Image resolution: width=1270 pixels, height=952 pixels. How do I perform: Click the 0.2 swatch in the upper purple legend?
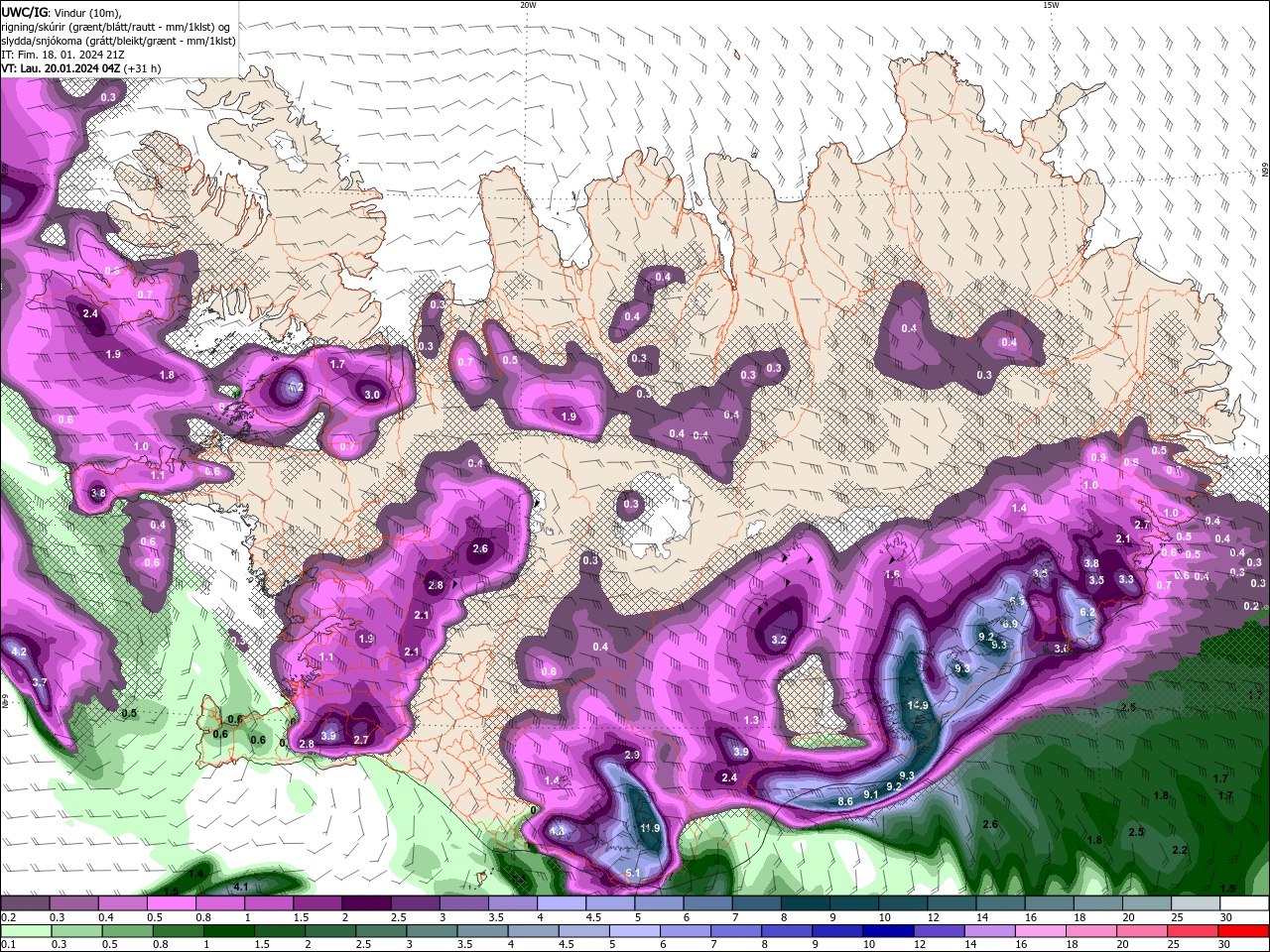[25, 904]
